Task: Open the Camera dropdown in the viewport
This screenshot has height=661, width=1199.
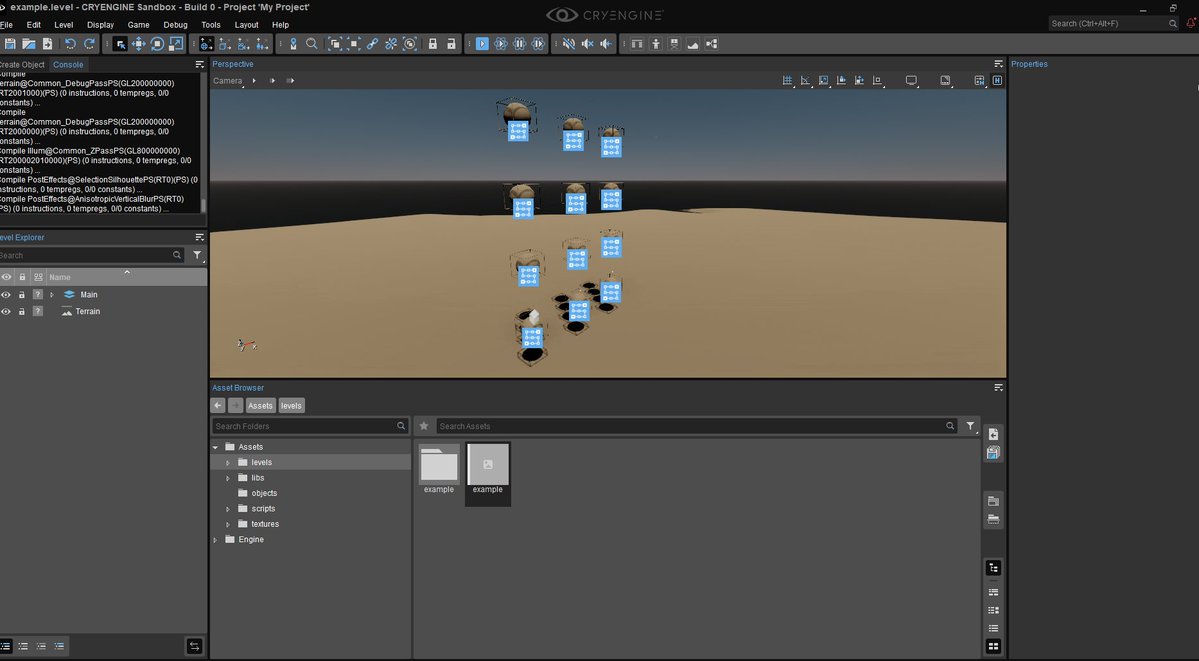Action: pos(228,80)
